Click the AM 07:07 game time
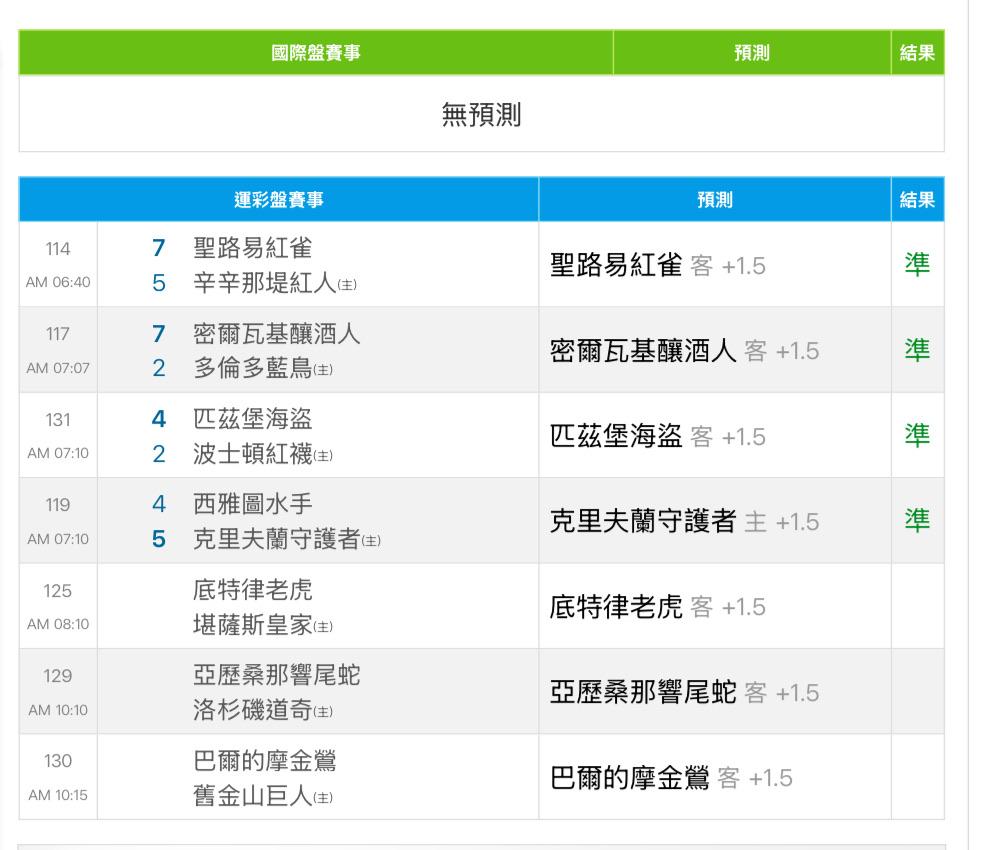The height and width of the screenshot is (850, 981). [58, 368]
